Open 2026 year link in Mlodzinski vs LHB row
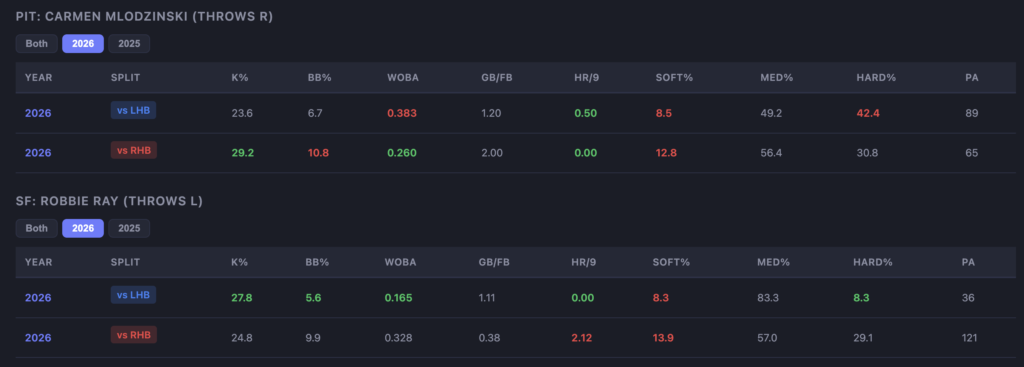This screenshot has height=367, width=1024. 38,113
